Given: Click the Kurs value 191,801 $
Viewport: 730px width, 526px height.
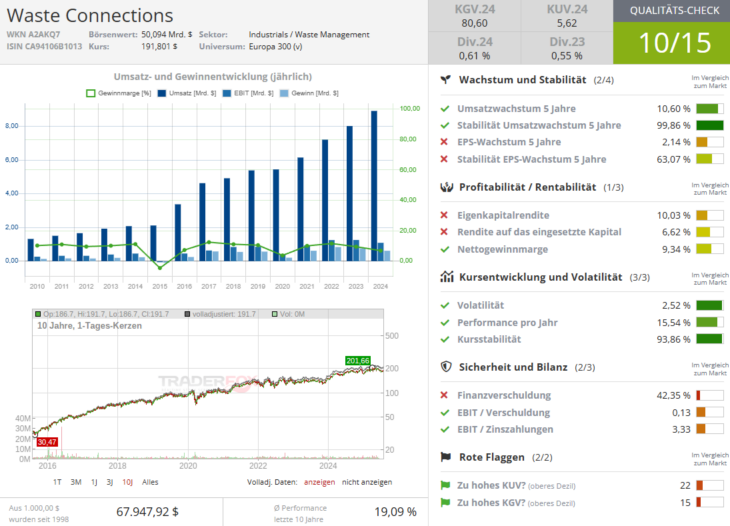Looking at the screenshot, I should coord(159,47).
